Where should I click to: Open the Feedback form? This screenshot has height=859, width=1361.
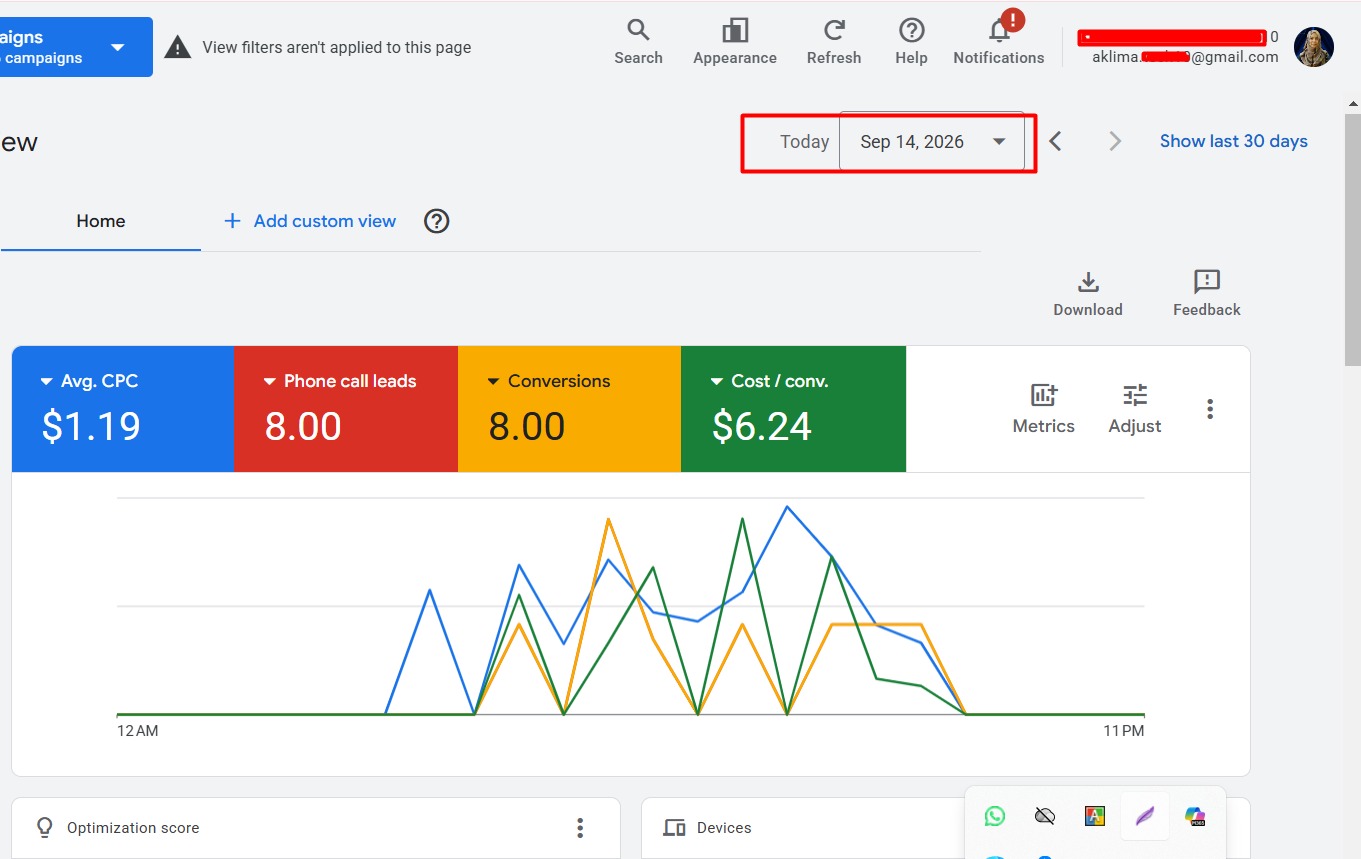click(1207, 294)
